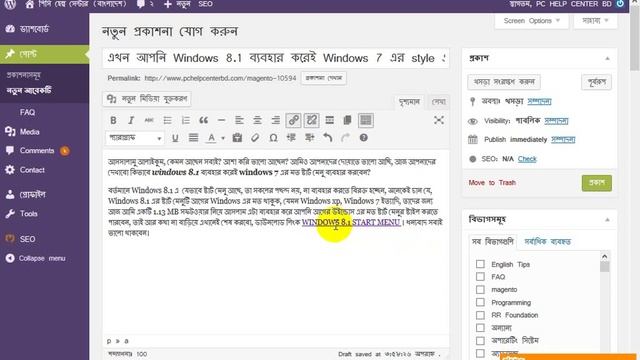
Task: Align text right
Action: [x=276, y=120]
